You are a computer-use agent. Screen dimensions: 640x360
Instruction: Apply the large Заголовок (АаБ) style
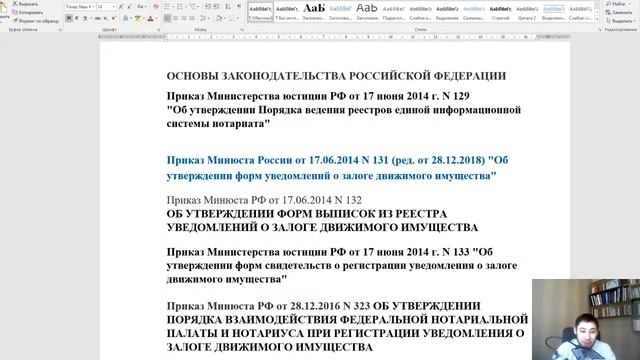click(313, 12)
